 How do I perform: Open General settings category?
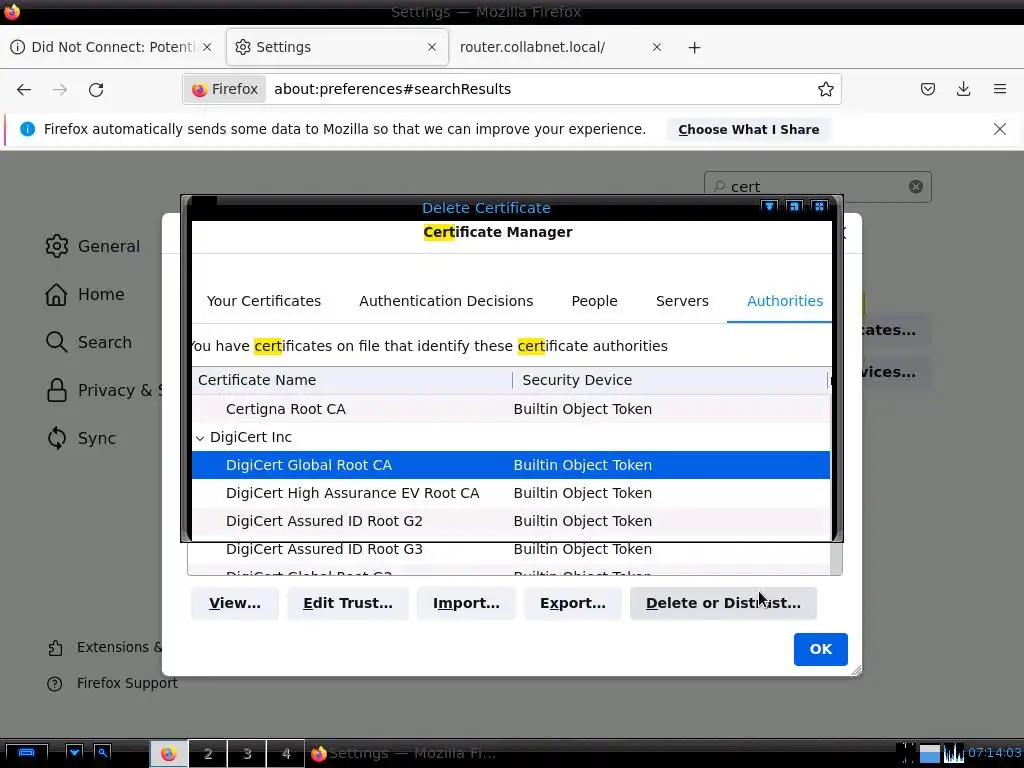(93, 246)
